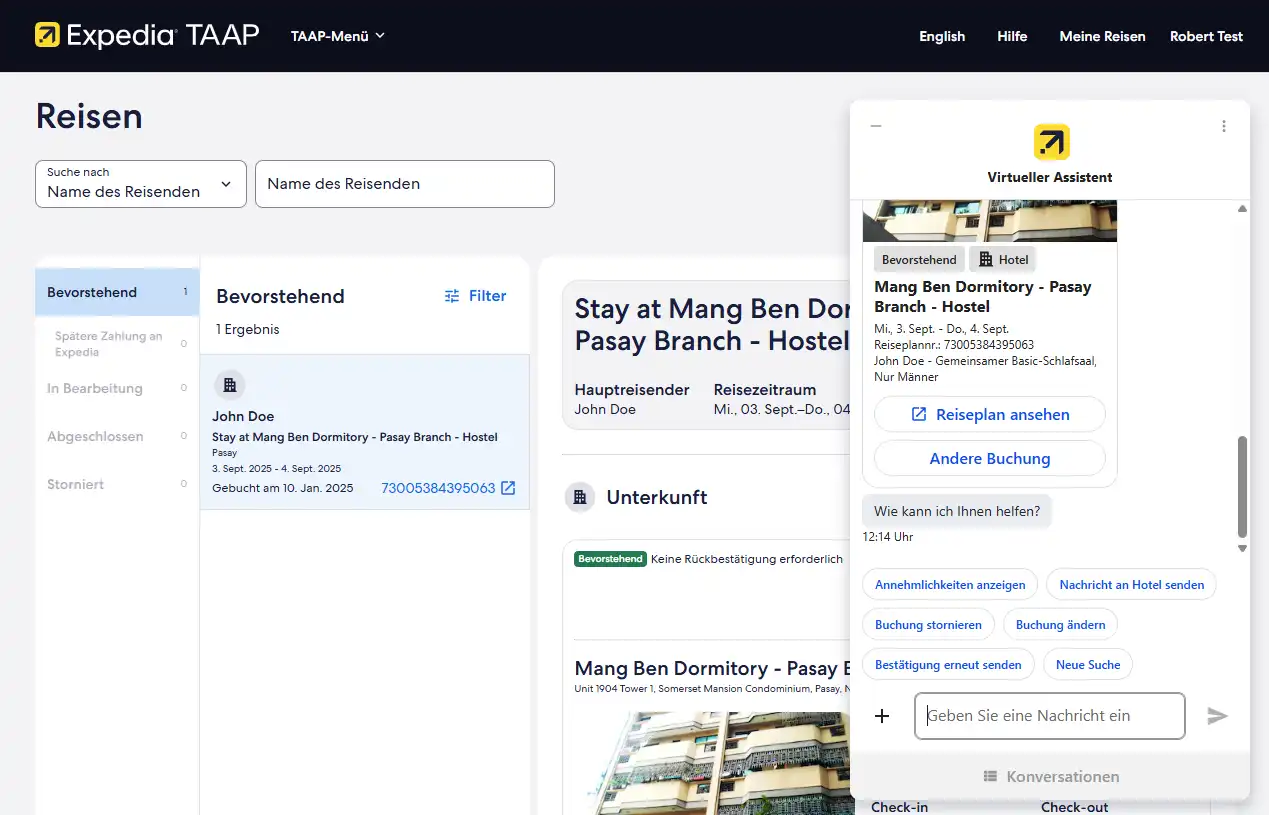Screen dimensions: 1269x815
Task: Click the 'Mi., 3. Sept. - Do., 4. Sept.' chat date
Action: [x=942, y=329]
